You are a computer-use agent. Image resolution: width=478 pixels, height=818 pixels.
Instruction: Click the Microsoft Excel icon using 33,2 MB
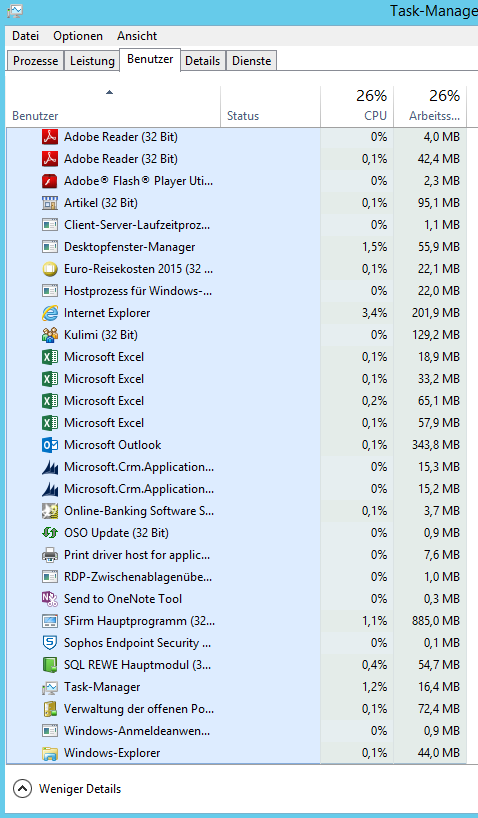[50, 379]
